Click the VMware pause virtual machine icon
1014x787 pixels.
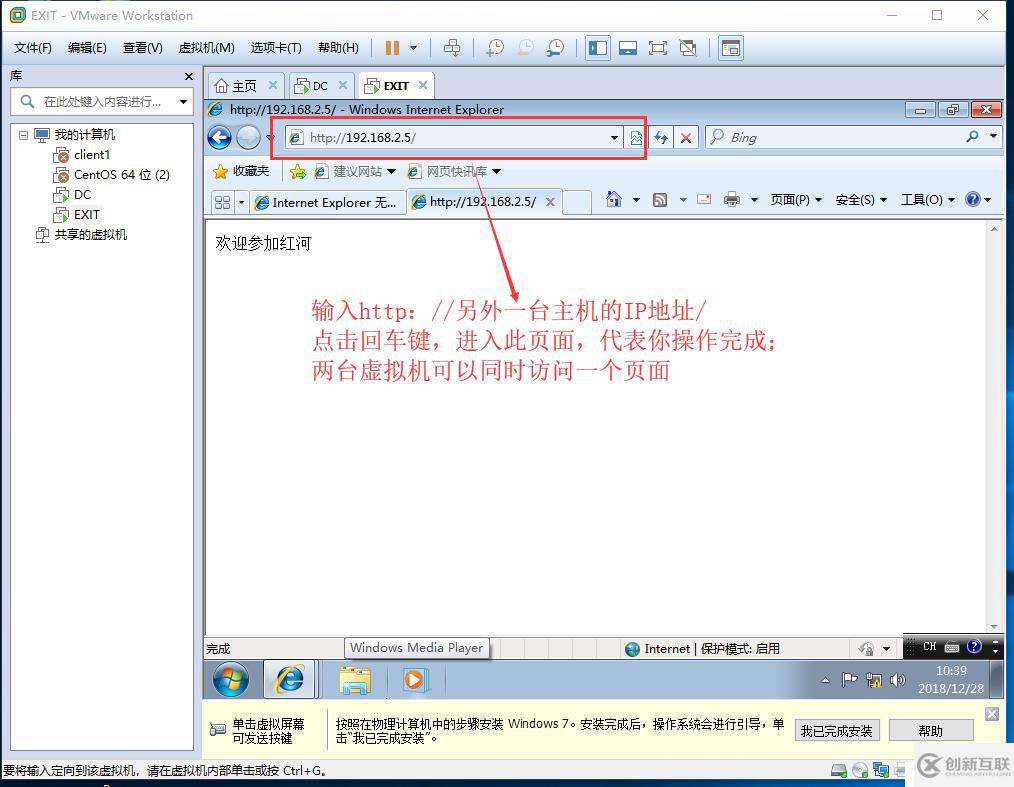click(x=392, y=48)
